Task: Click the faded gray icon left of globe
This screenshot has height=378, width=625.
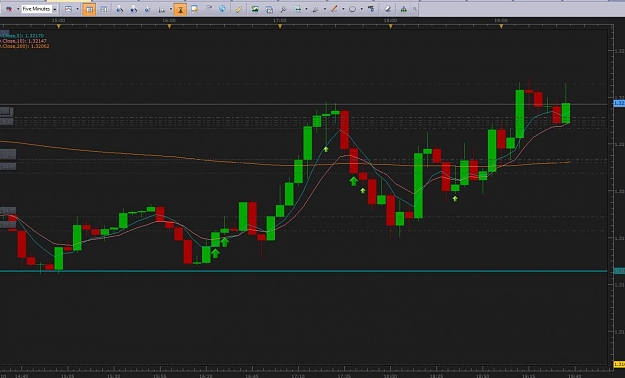Action: (209, 9)
